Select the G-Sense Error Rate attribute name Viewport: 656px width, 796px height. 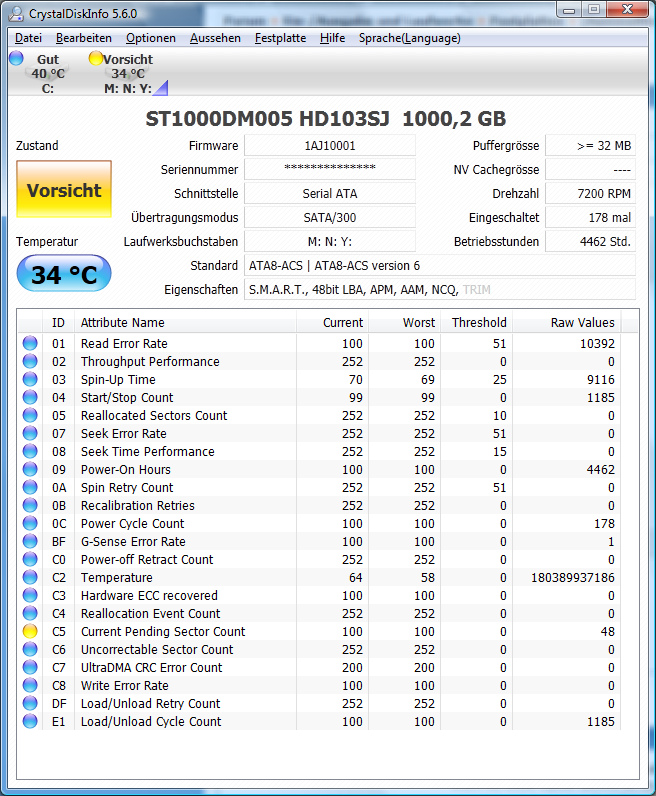coord(133,541)
